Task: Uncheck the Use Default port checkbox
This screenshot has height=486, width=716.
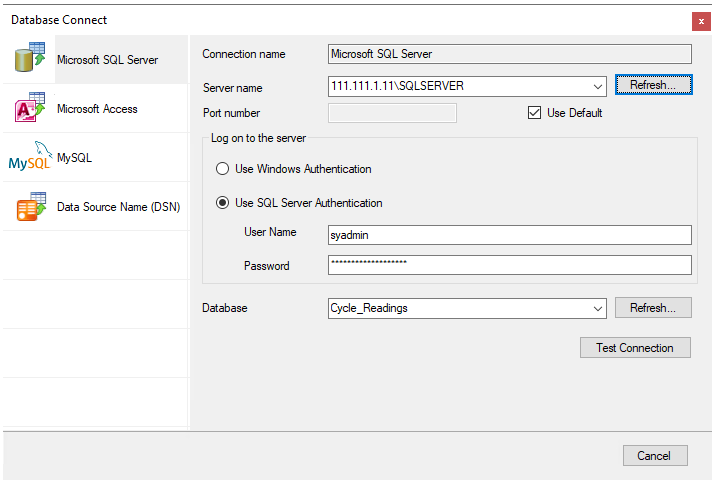Action: point(534,112)
